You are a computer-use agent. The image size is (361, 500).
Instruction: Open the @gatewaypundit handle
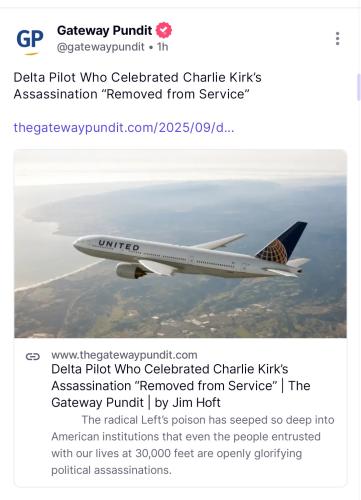[100, 47]
